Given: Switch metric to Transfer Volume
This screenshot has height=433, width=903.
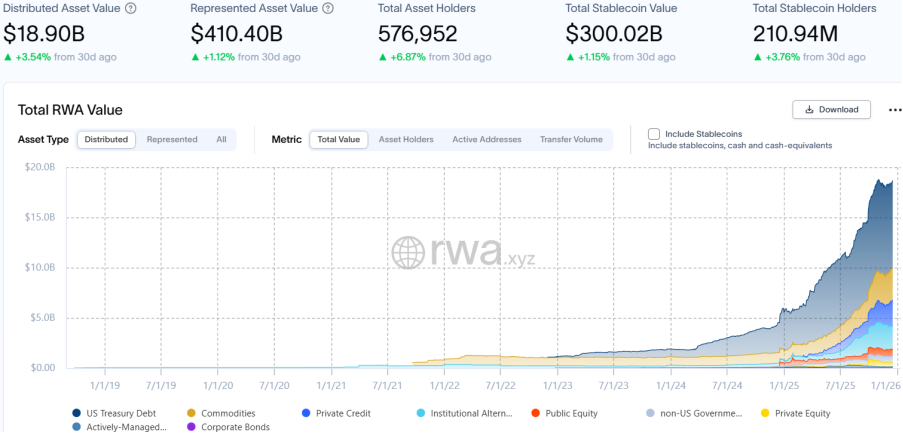Looking at the screenshot, I should point(571,140).
